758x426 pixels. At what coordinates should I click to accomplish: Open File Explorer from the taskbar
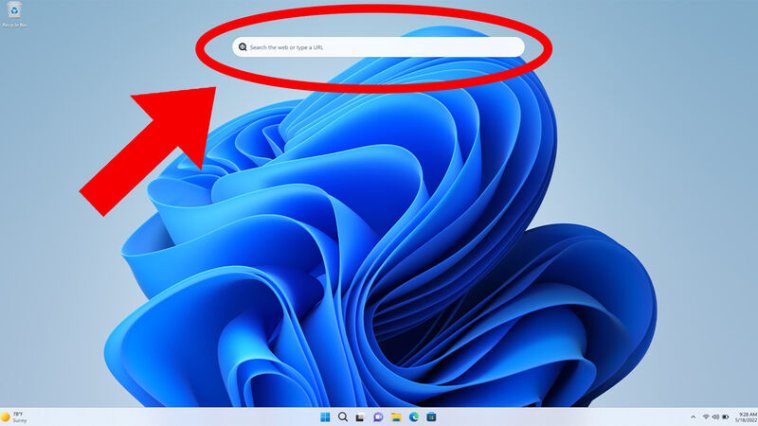(x=396, y=417)
